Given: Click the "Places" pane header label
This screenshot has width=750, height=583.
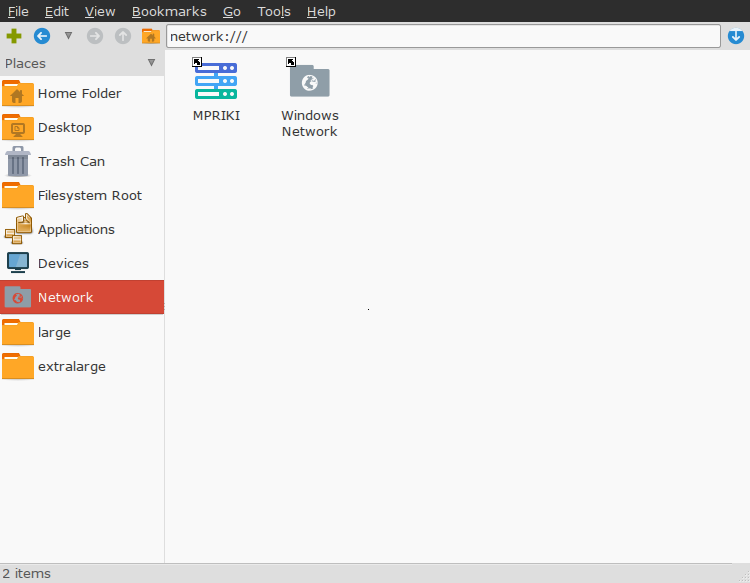Looking at the screenshot, I should pyautogui.click(x=25, y=63).
